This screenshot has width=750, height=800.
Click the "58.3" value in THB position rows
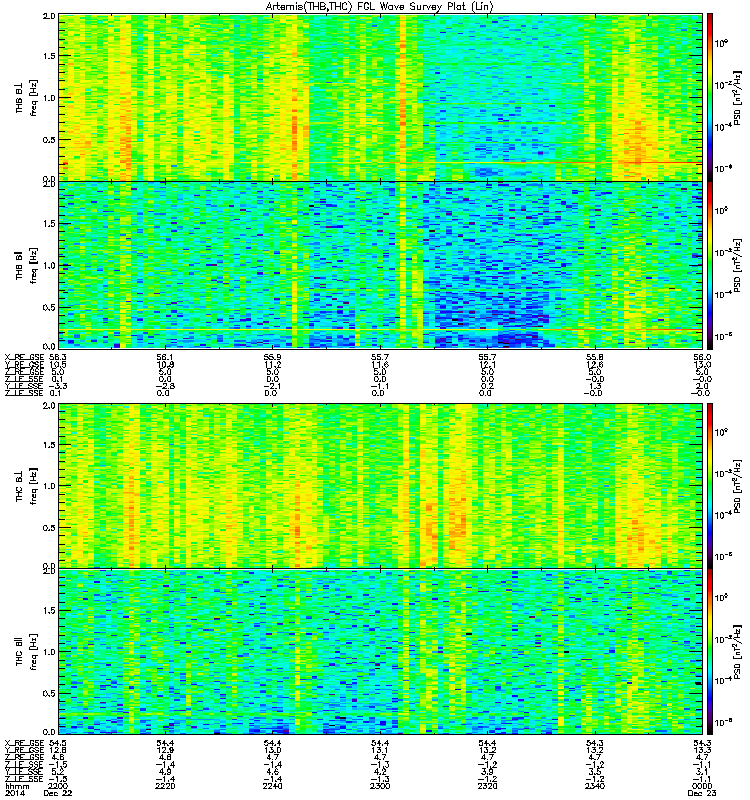pyautogui.click(x=57, y=357)
